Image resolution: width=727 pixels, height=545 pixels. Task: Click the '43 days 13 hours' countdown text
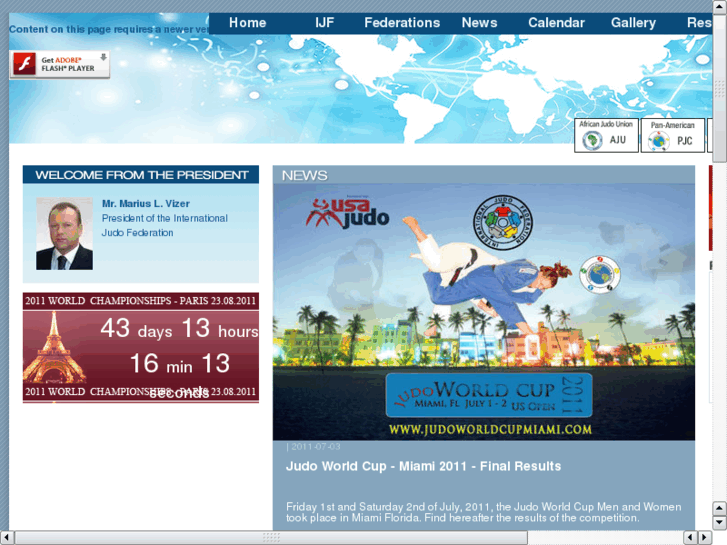point(179,329)
